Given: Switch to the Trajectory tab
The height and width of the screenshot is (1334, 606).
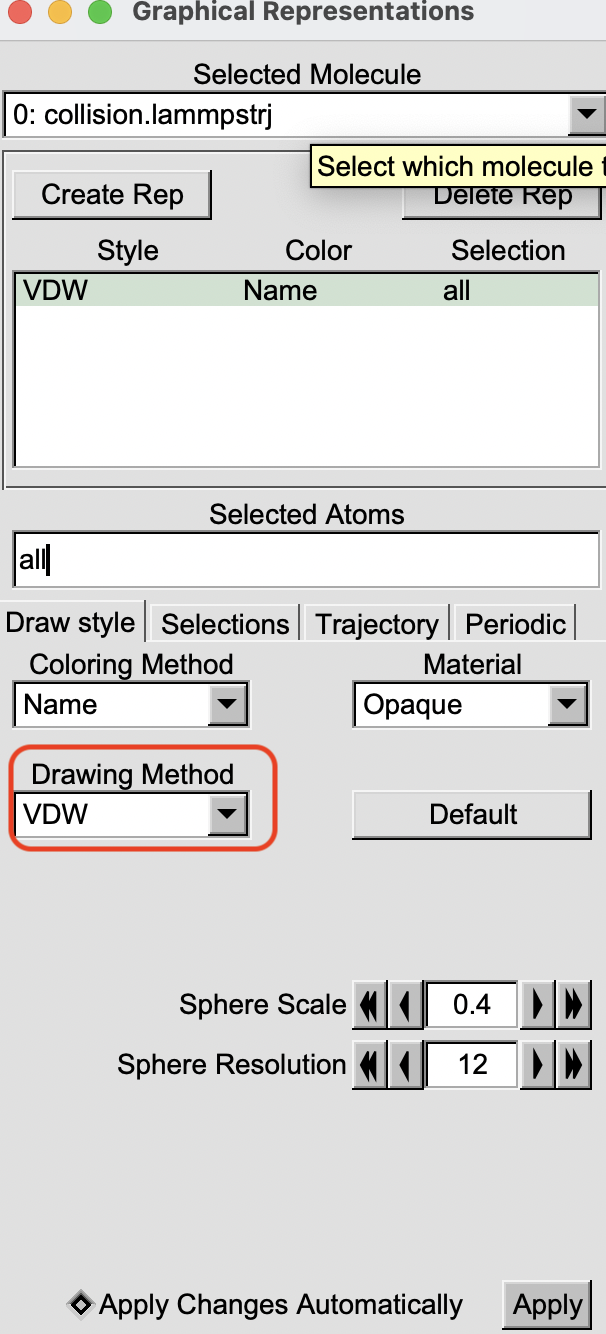Looking at the screenshot, I should [x=377, y=624].
